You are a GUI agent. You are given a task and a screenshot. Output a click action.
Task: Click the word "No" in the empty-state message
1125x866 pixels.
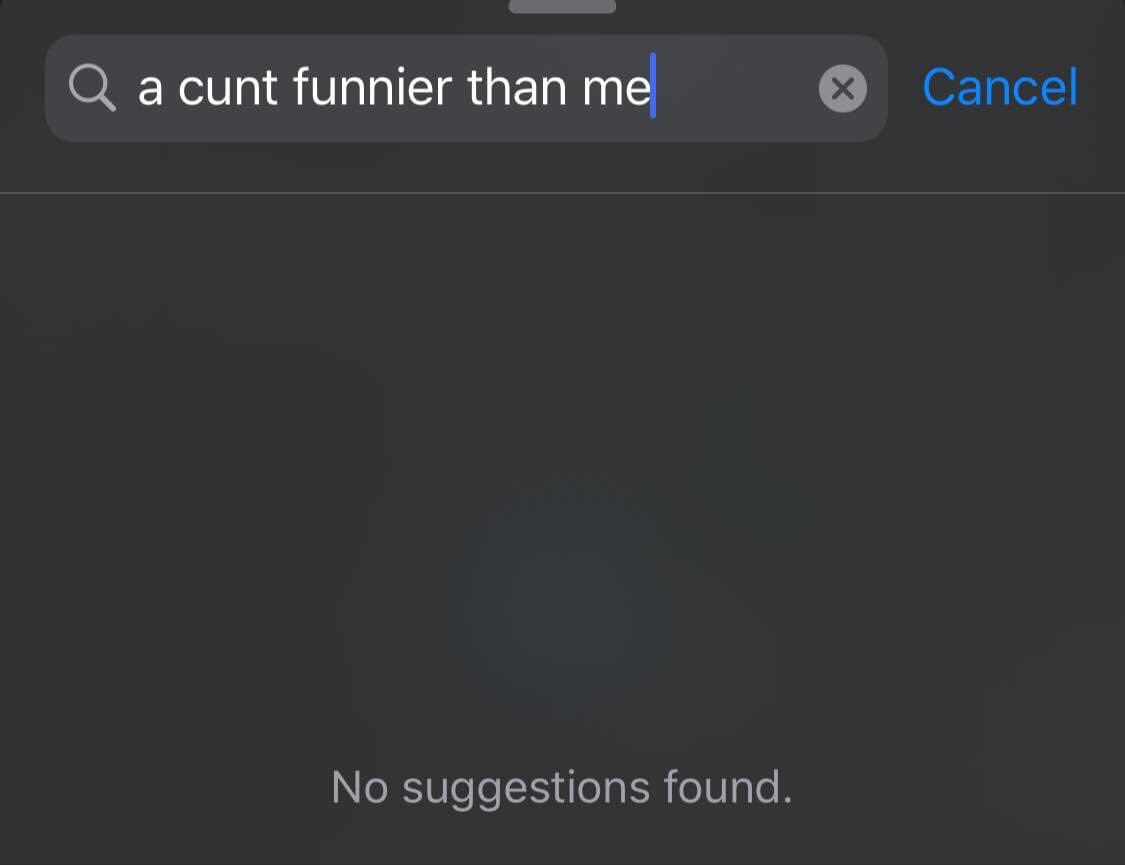pyautogui.click(x=359, y=787)
